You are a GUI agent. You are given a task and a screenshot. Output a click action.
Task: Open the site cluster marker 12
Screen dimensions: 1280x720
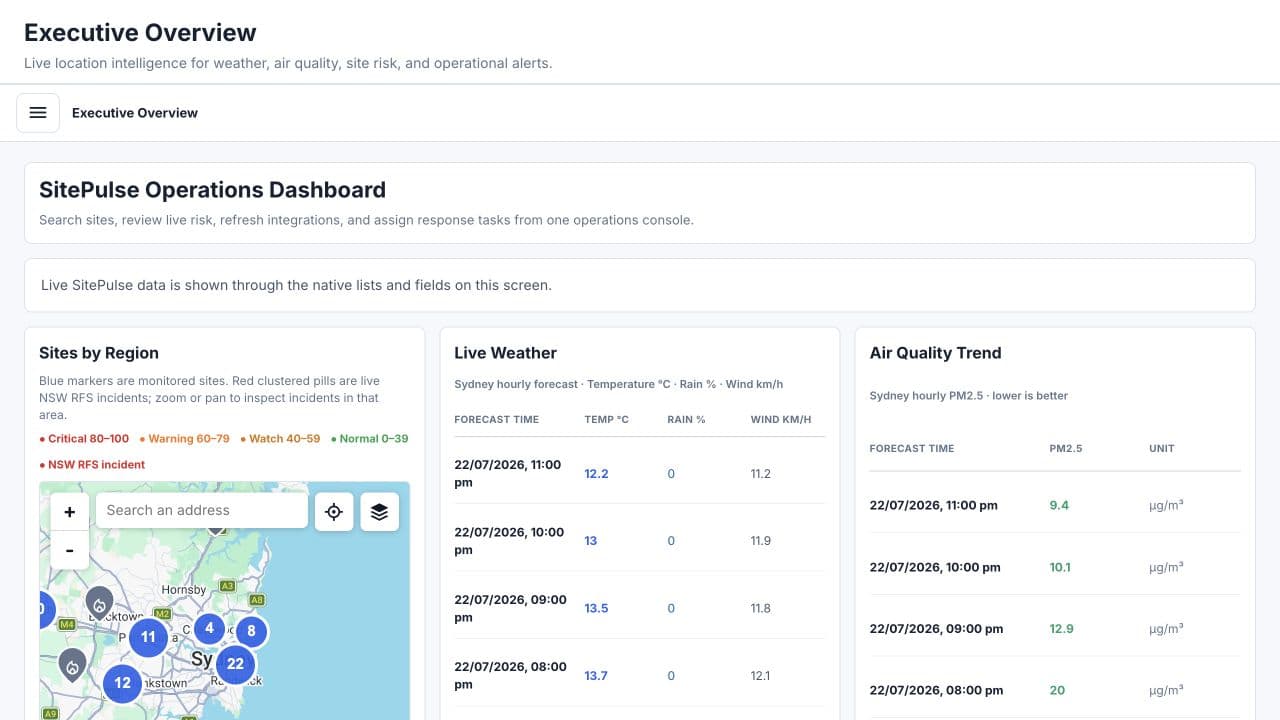pos(122,683)
